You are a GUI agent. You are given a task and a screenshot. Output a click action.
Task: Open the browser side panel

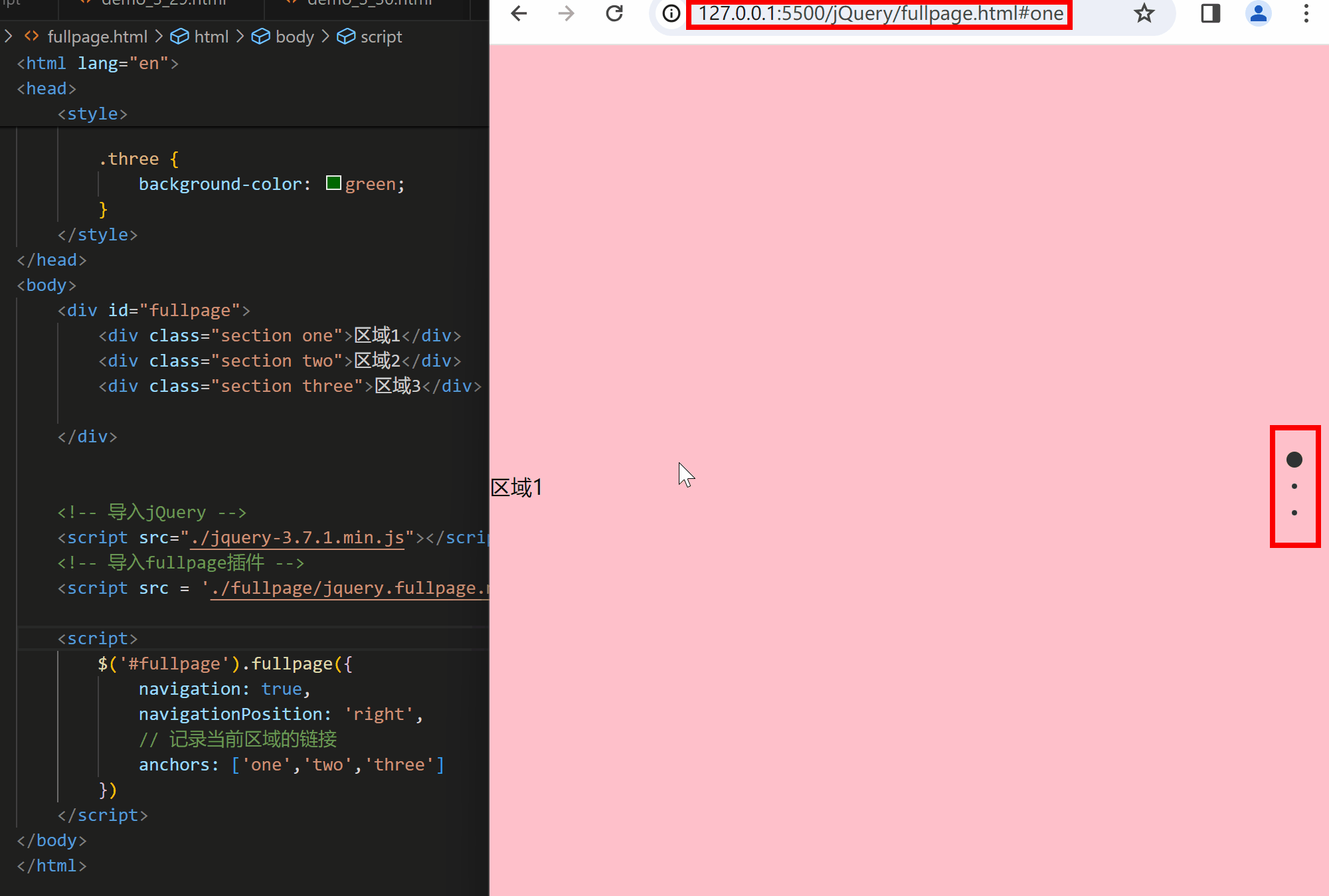(1210, 13)
